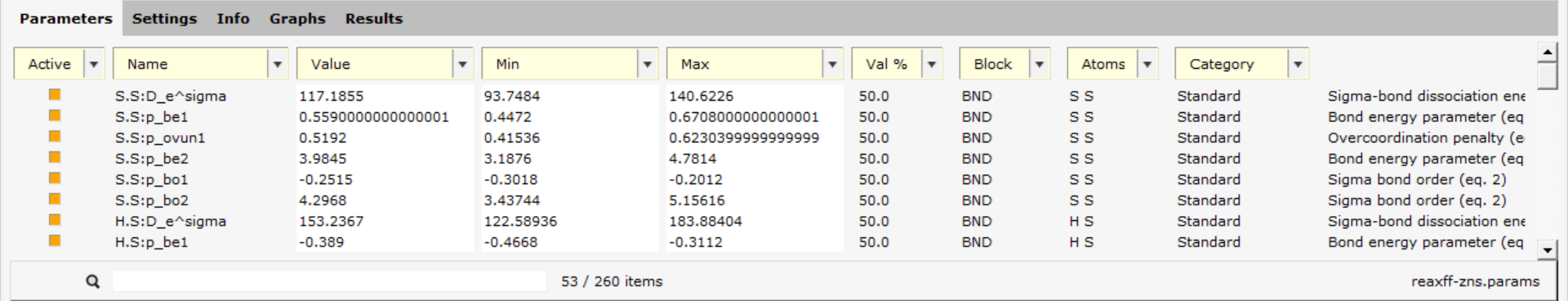The height and width of the screenshot is (301, 1568).
Task: Open the Category column filter dropdown
Action: pyautogui.click(x=1298, y=64)
